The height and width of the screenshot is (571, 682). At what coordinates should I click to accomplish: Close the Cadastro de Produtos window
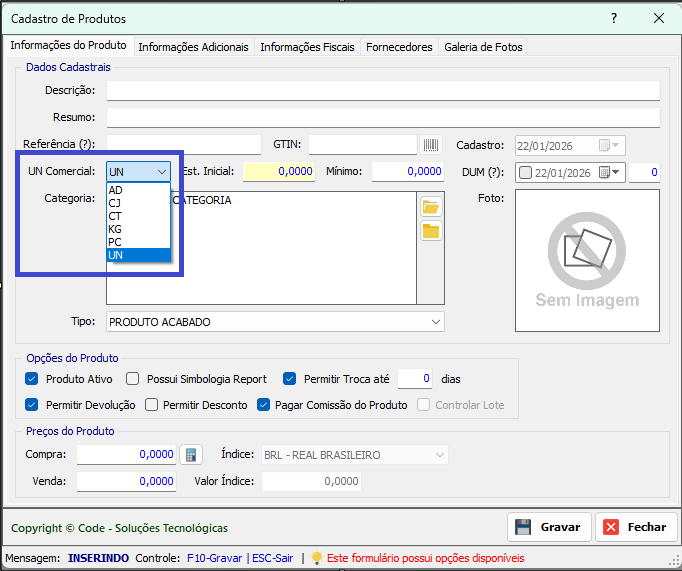pos(659,18)
